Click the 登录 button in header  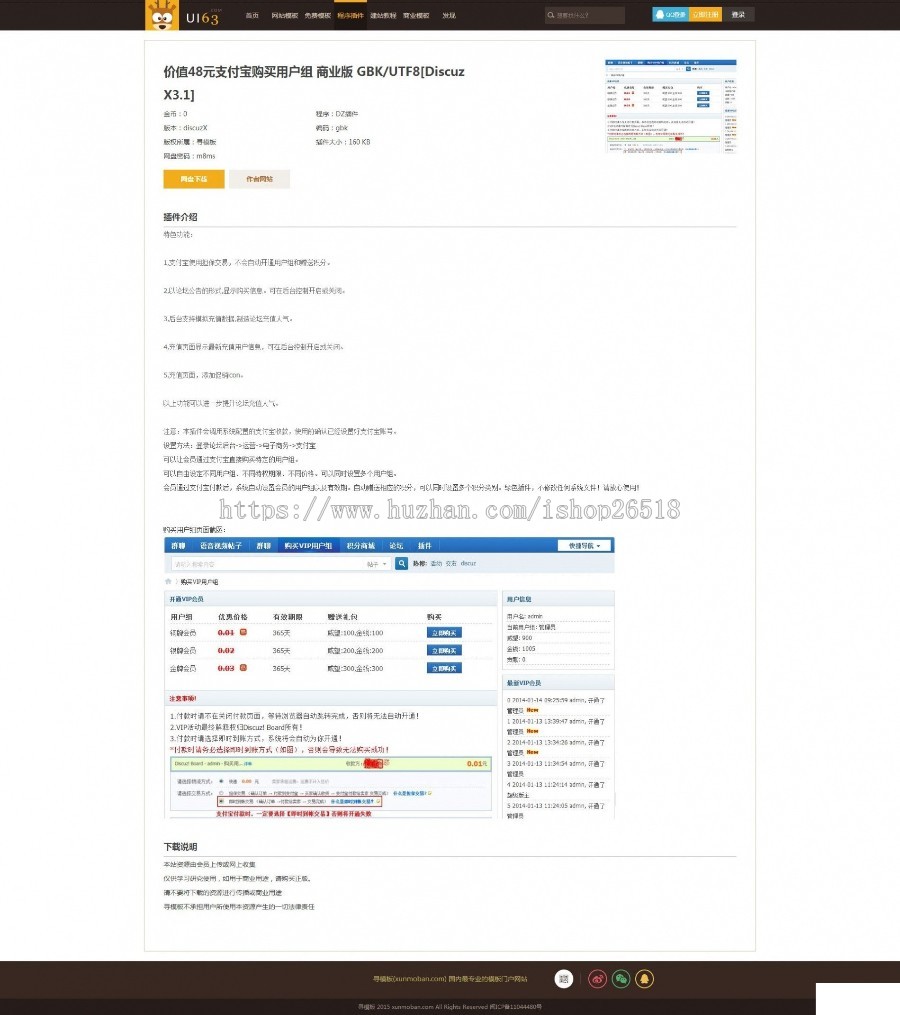[738, 14]
